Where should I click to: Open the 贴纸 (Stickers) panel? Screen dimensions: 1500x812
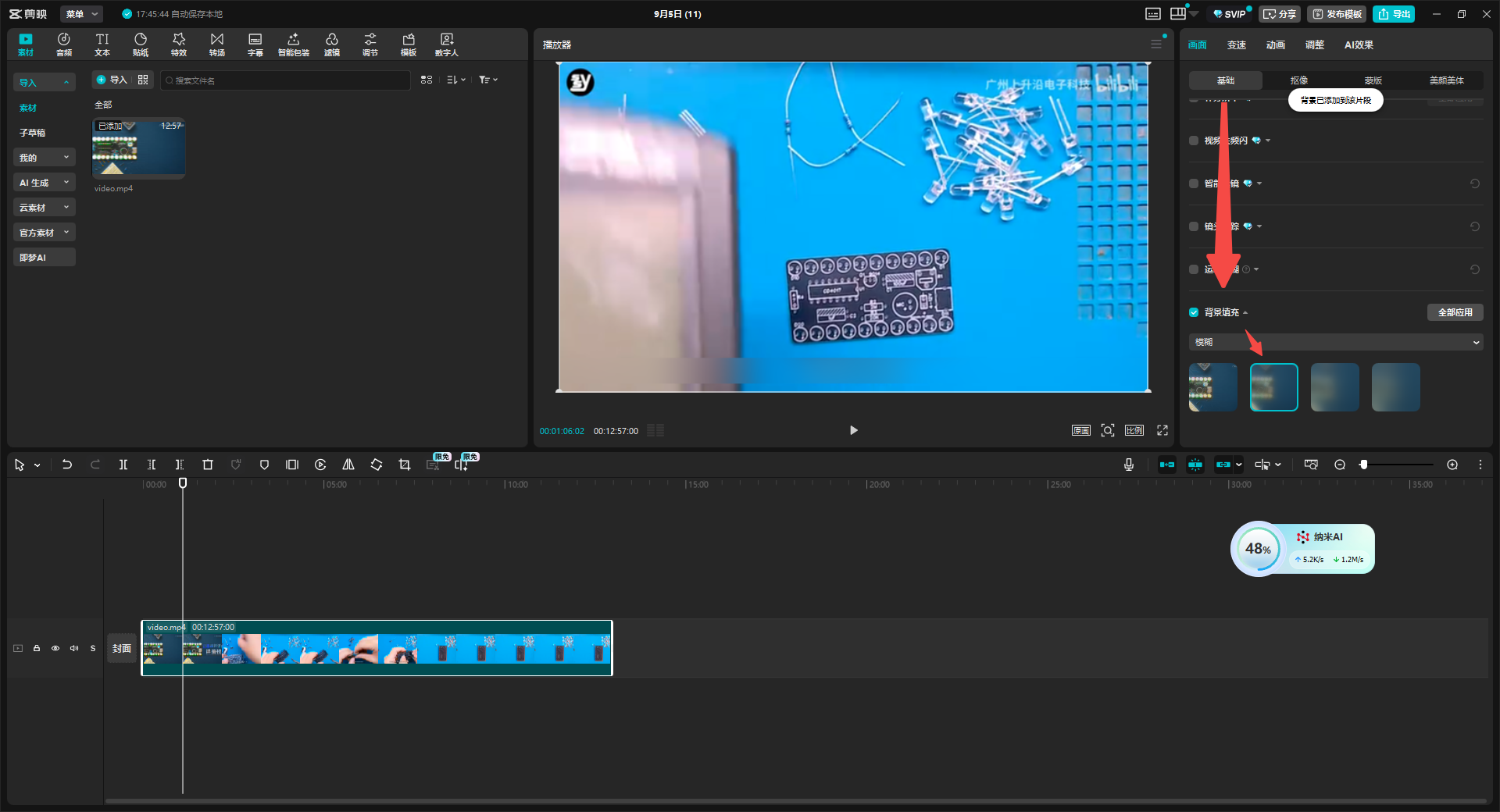pos(141,45)
